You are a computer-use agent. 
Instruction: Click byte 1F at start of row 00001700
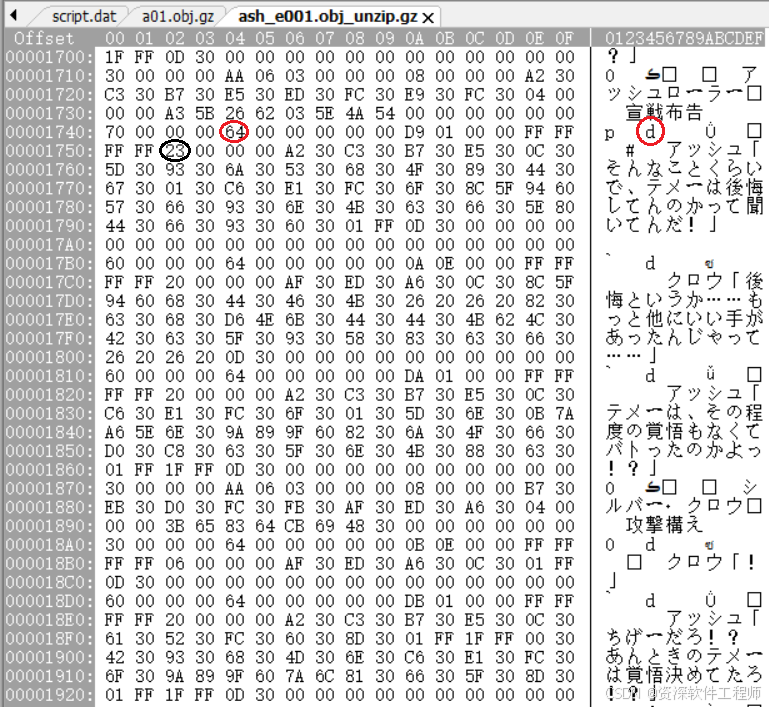tap(114, 57)
